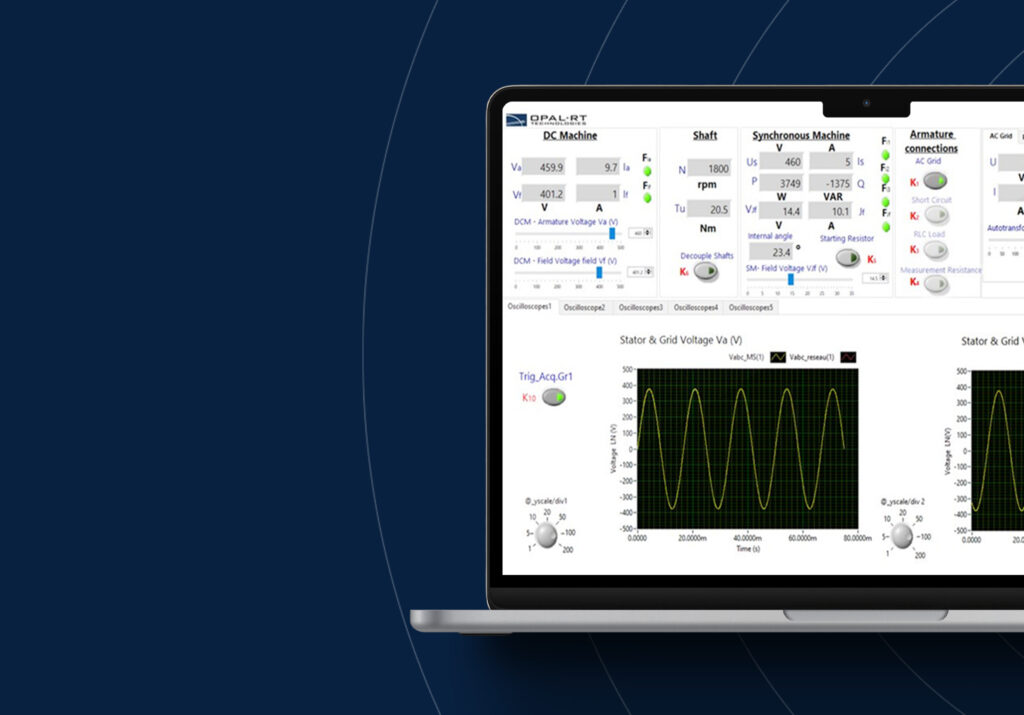Switch to the Oscilloscope2 tab

(x=584, y=308)
